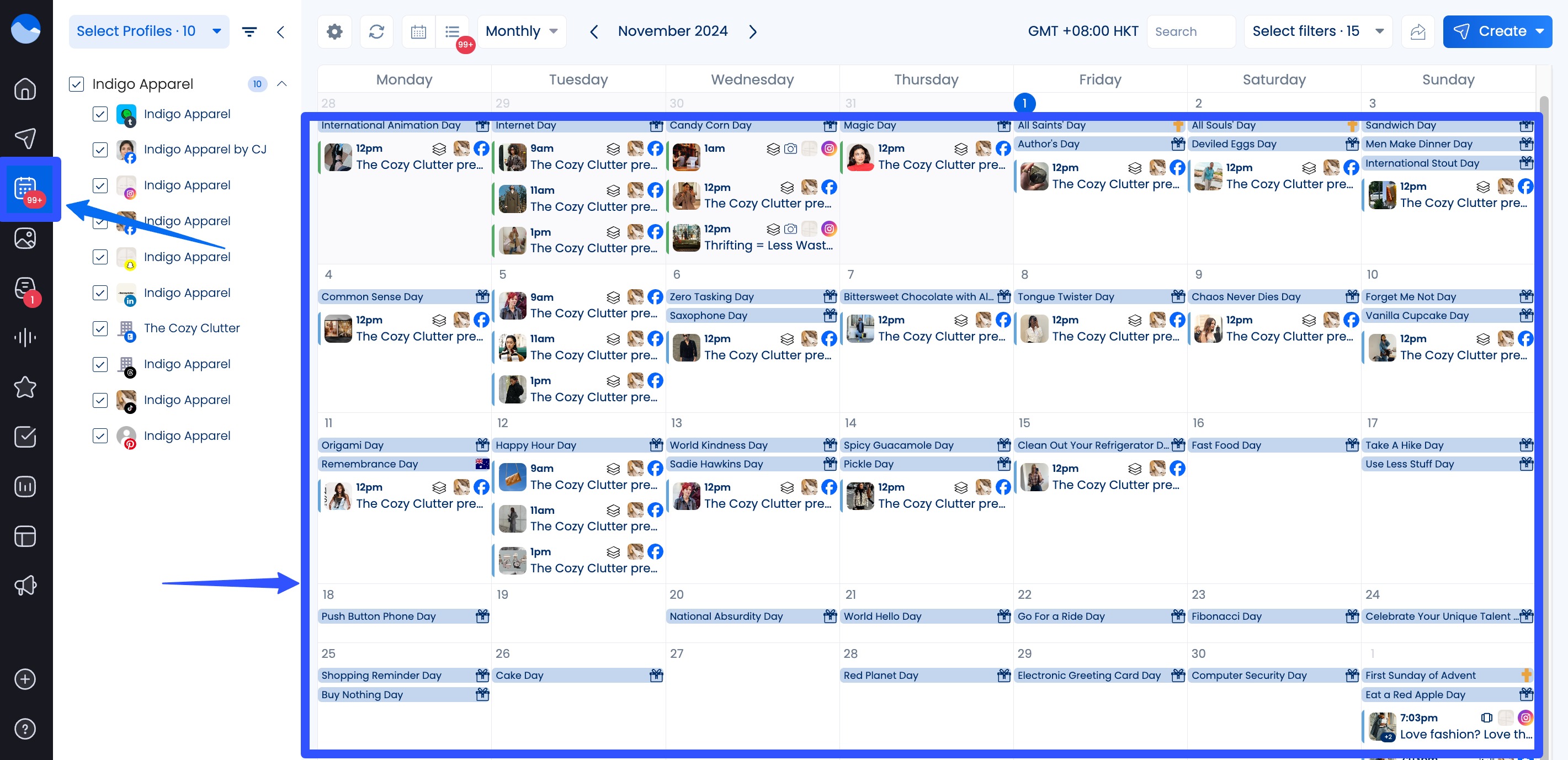Uncheck the Indigo Apparel group checkbox

[76, 84]
